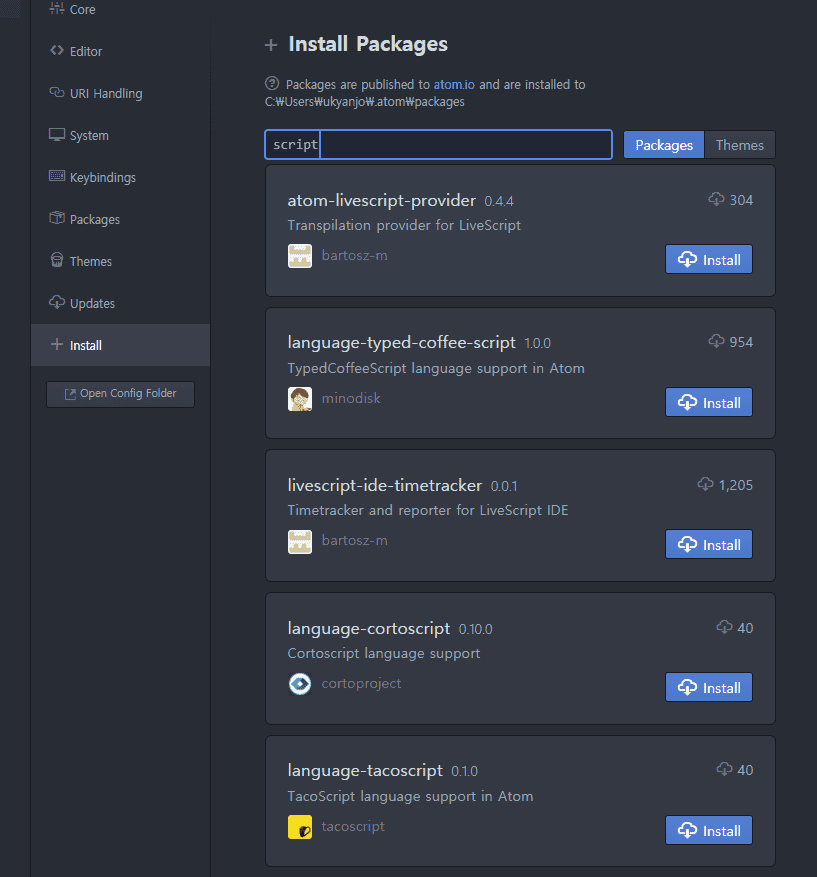Click the description 'Transpilation provider for LiveScript'
The height and width of the screenshot is (877, 817).
click(404, 225)
